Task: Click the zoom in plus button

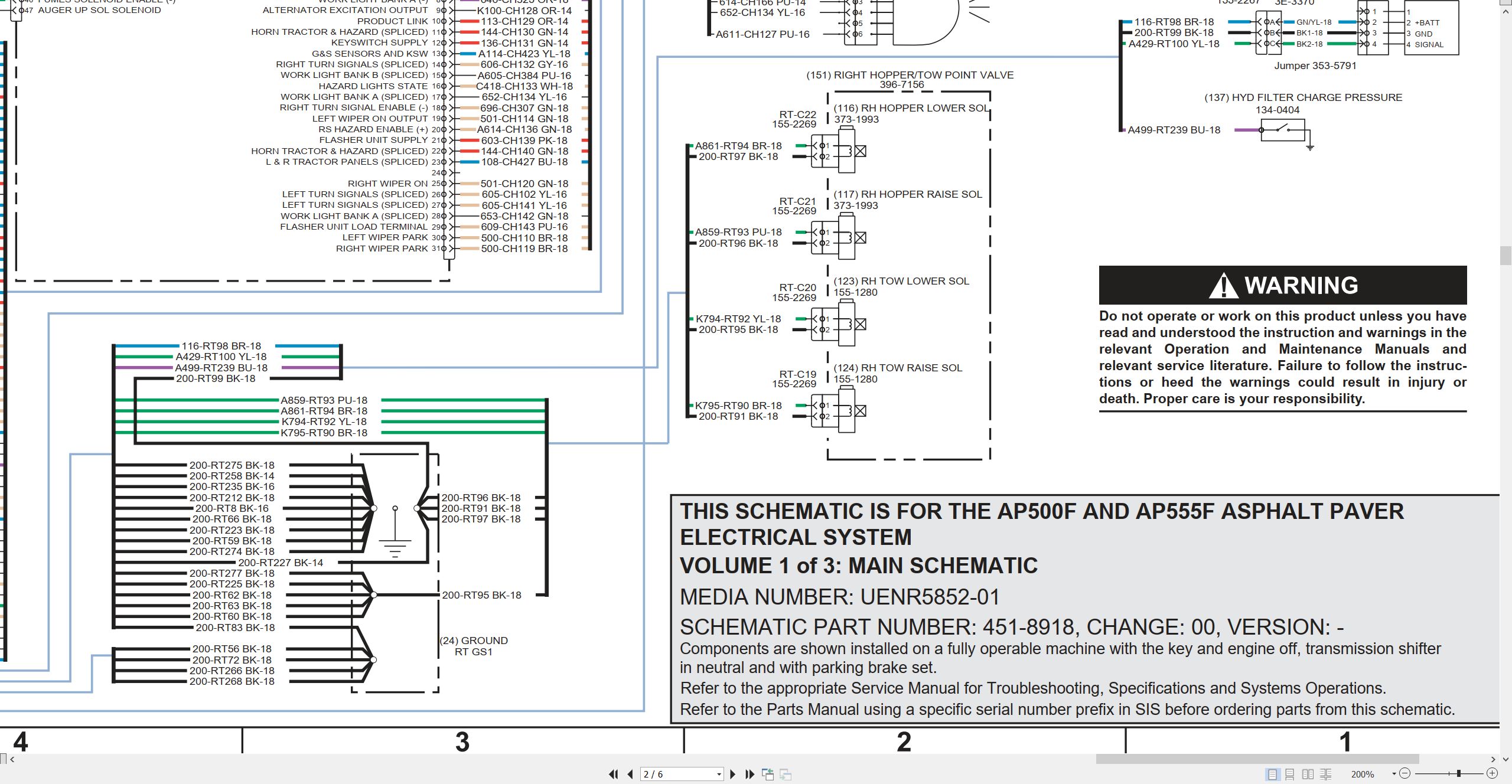Action: click(1492, 773)
